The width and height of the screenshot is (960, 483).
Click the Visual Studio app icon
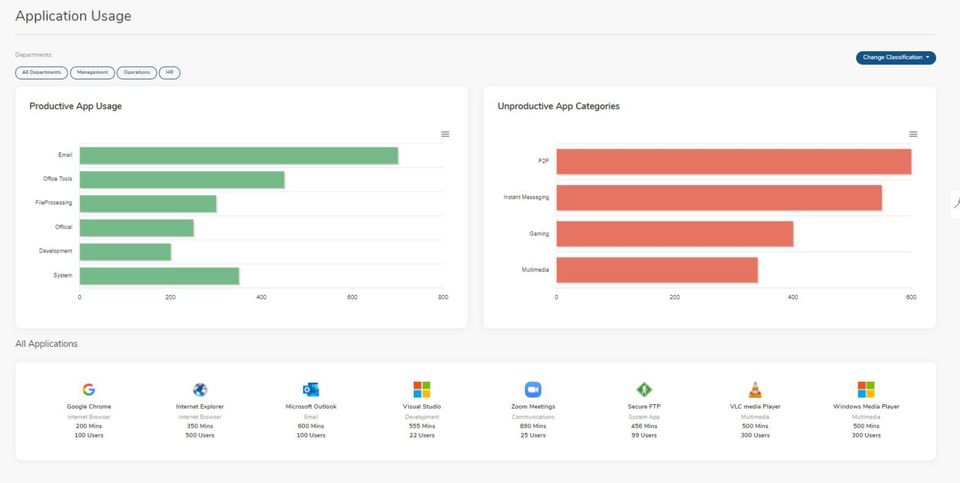[x=422, y=389]
